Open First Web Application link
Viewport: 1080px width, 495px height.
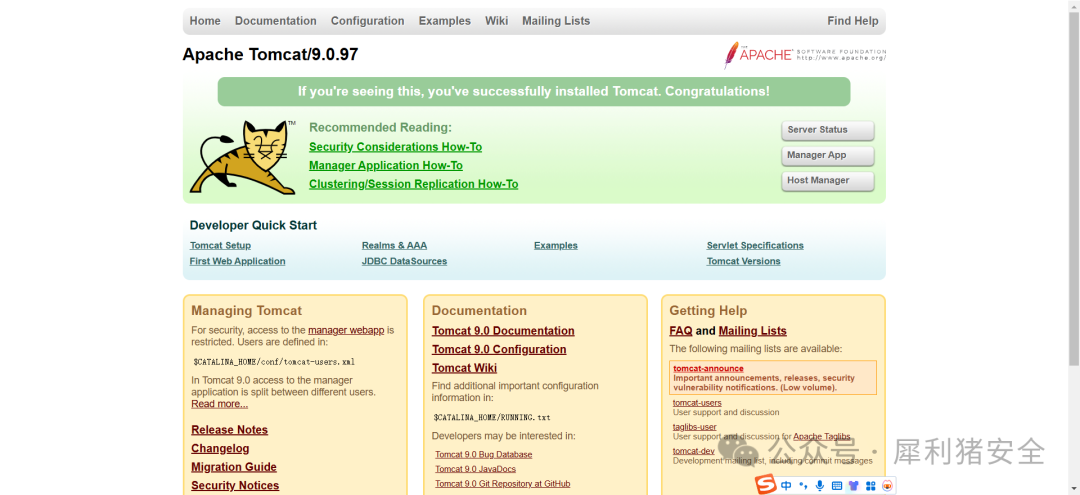tap(238, 261)
